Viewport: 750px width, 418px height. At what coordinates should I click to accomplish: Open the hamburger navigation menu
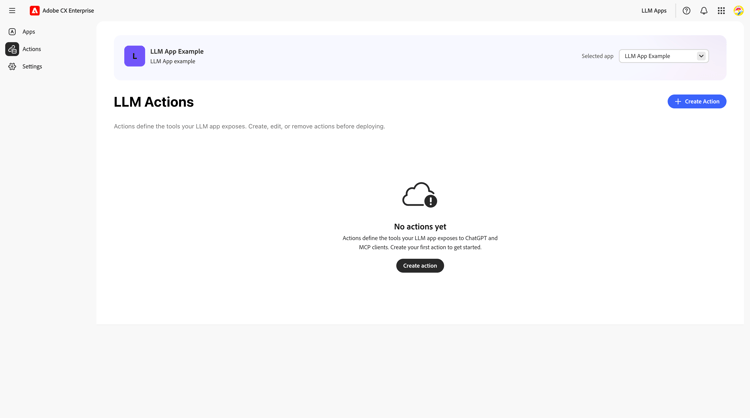12,11
